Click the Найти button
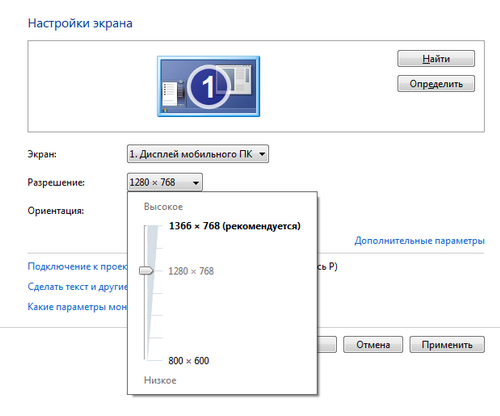Screen dimensions: 500x416 point(436,59)
